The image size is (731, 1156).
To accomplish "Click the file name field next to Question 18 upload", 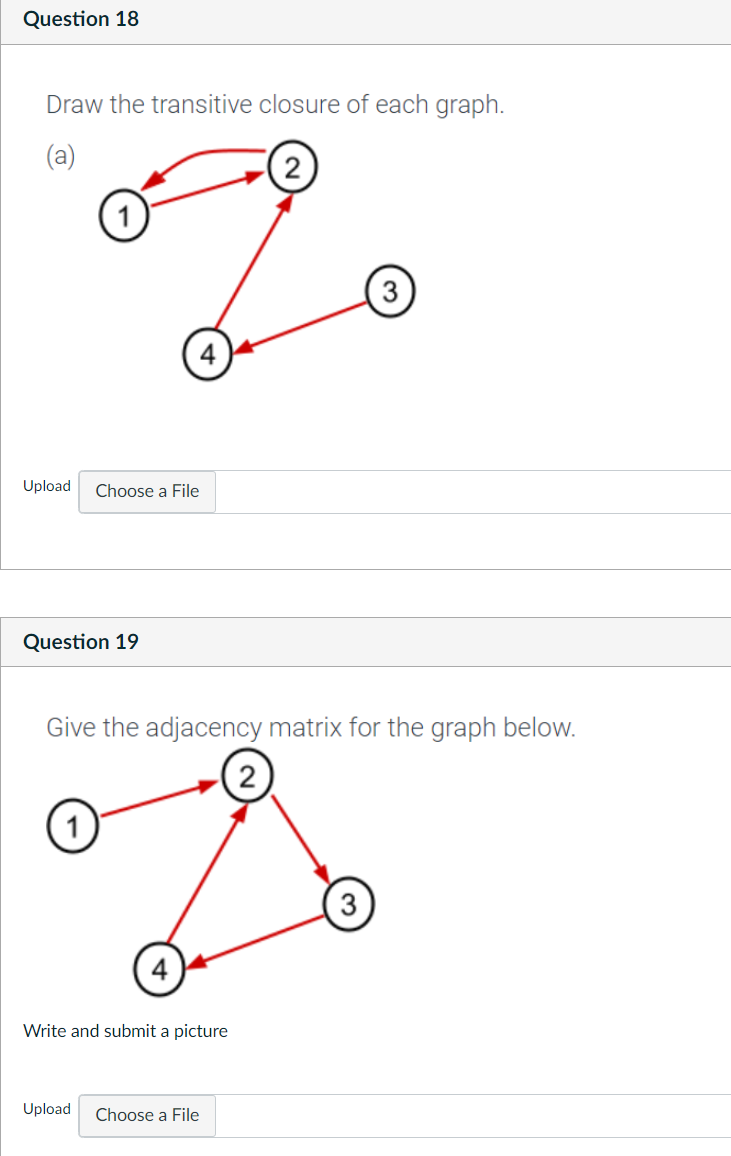I will click(470, 491).
